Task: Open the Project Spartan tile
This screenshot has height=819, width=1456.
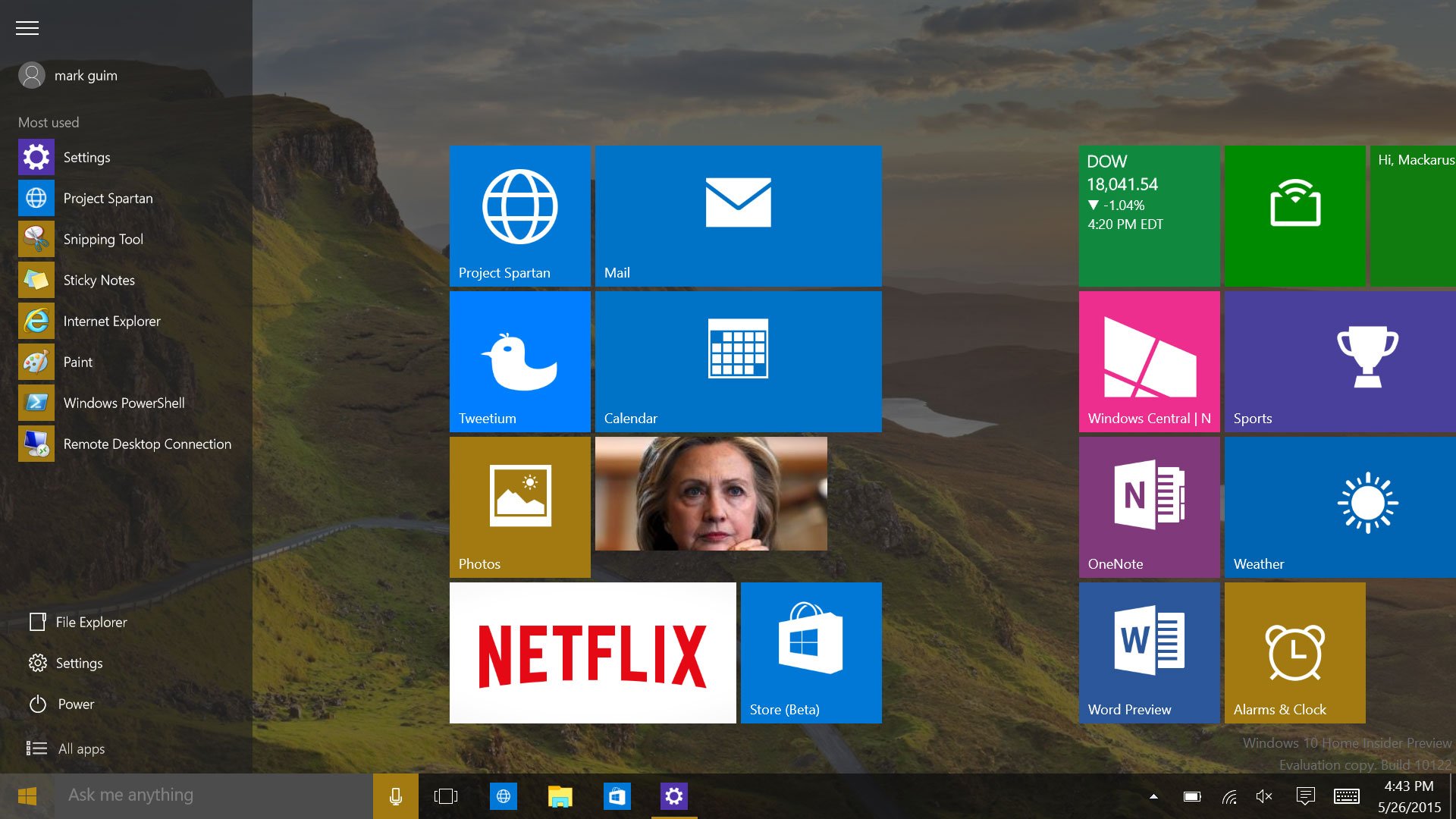Action: (520, 216)
